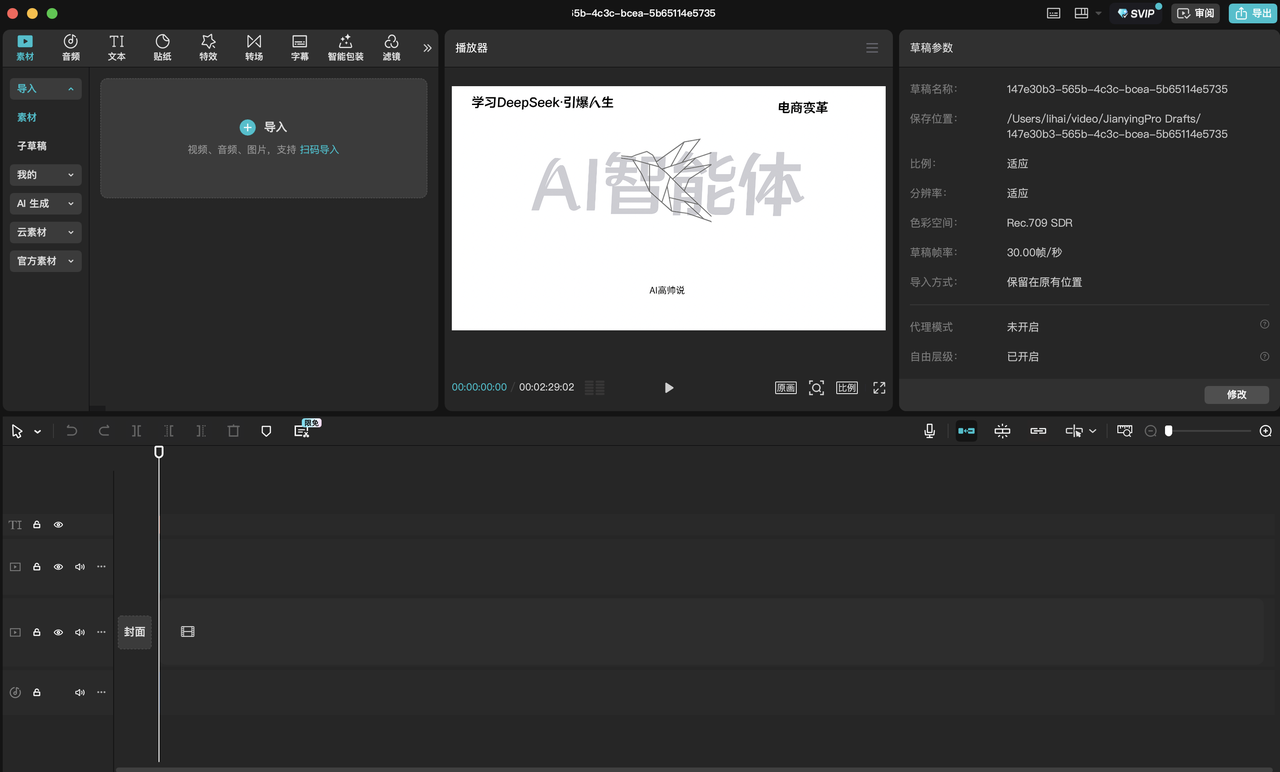
Task: Show more tabs via double chevron
Action: (x=428, y=48)
